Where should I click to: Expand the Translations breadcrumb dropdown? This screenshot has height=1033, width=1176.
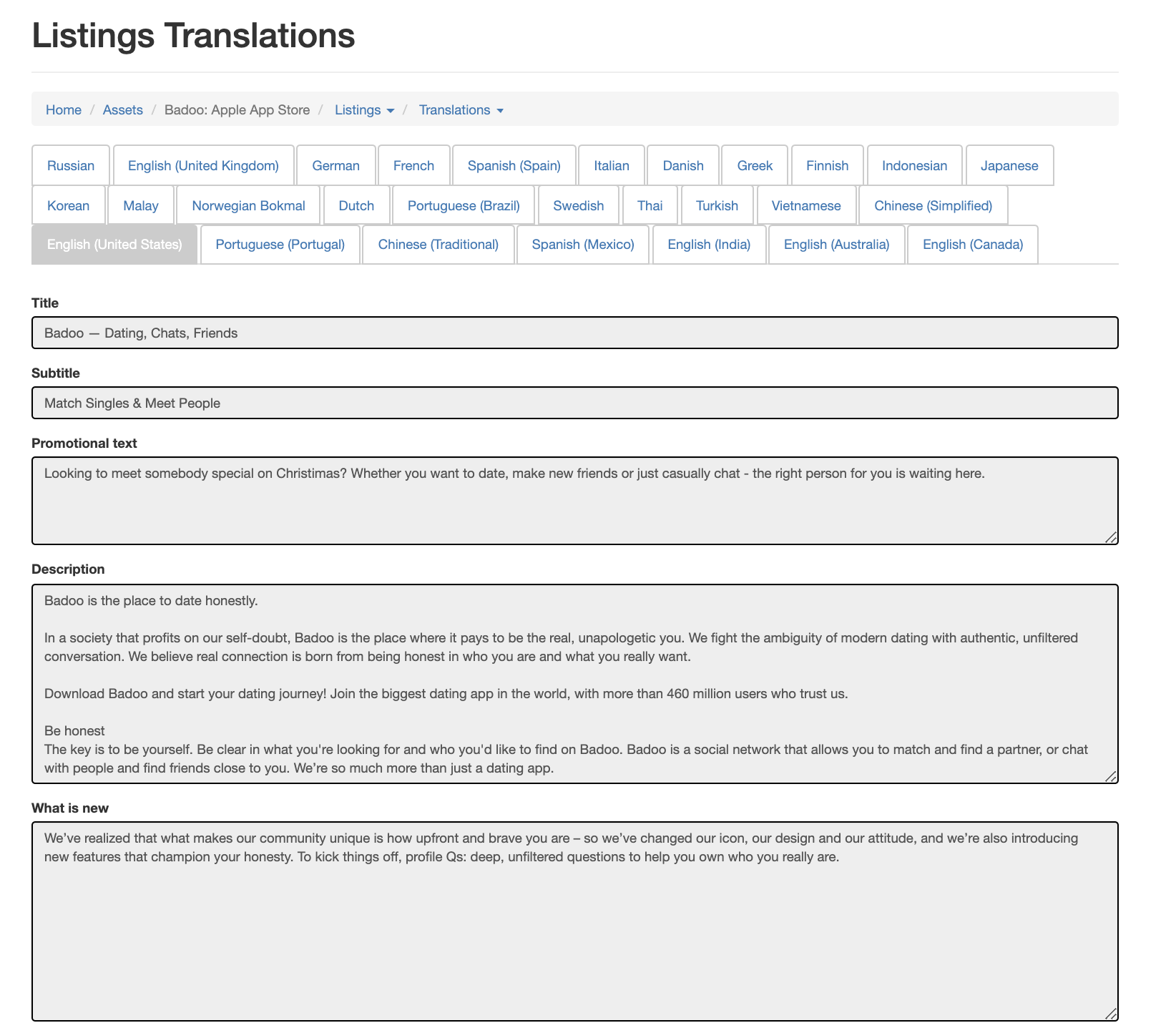[461, 109]
